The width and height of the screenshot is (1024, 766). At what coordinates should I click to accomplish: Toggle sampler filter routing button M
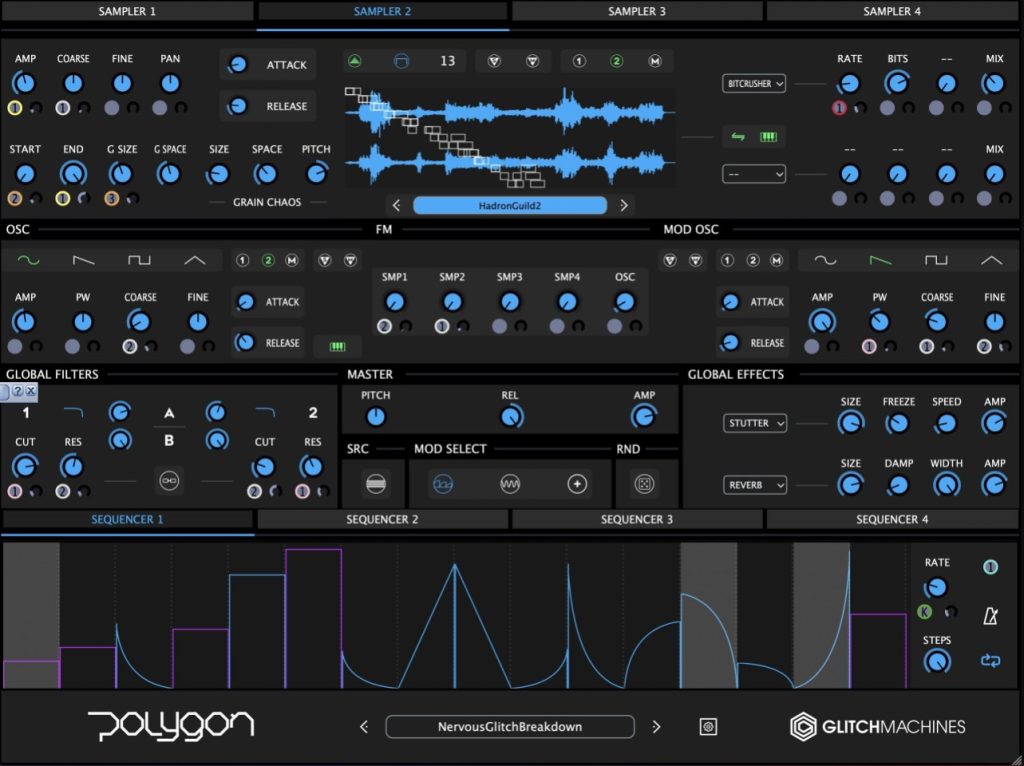click(655, 61)
